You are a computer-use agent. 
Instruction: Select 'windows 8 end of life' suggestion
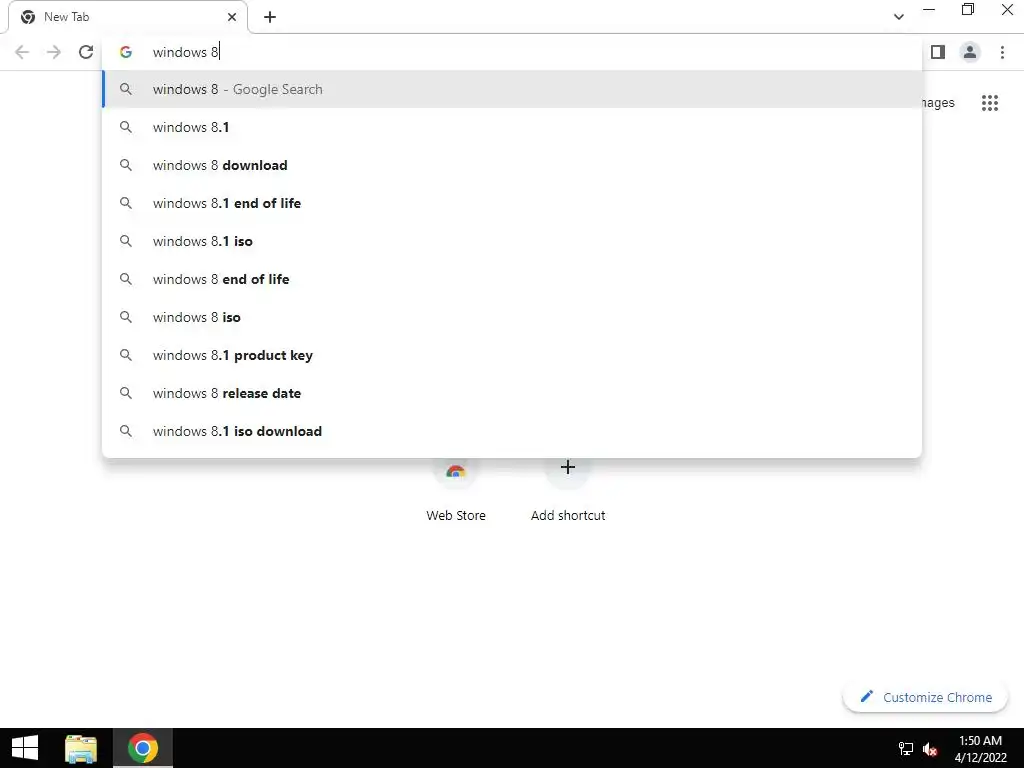512,279
